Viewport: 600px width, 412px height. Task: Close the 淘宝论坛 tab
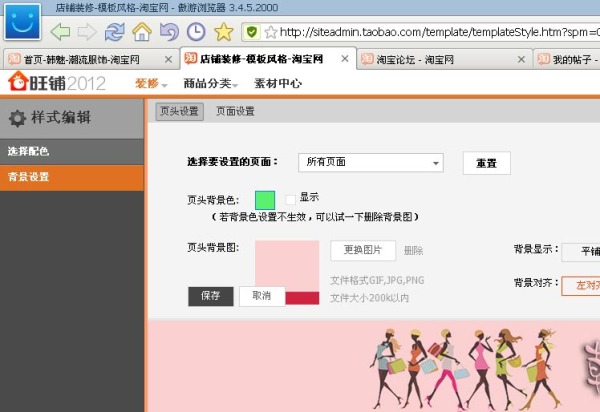521,59
